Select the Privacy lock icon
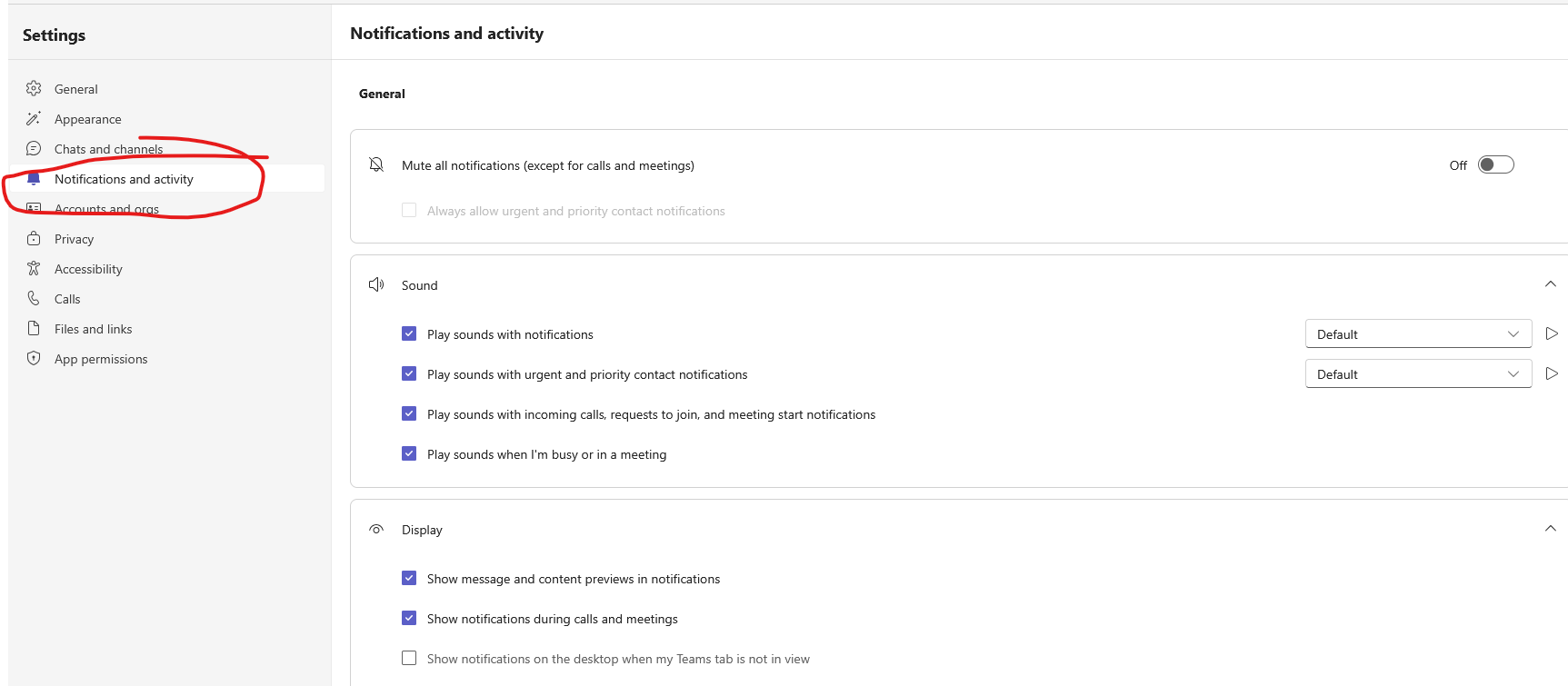This screenshot has width=1568, height=686. [34, 238]
